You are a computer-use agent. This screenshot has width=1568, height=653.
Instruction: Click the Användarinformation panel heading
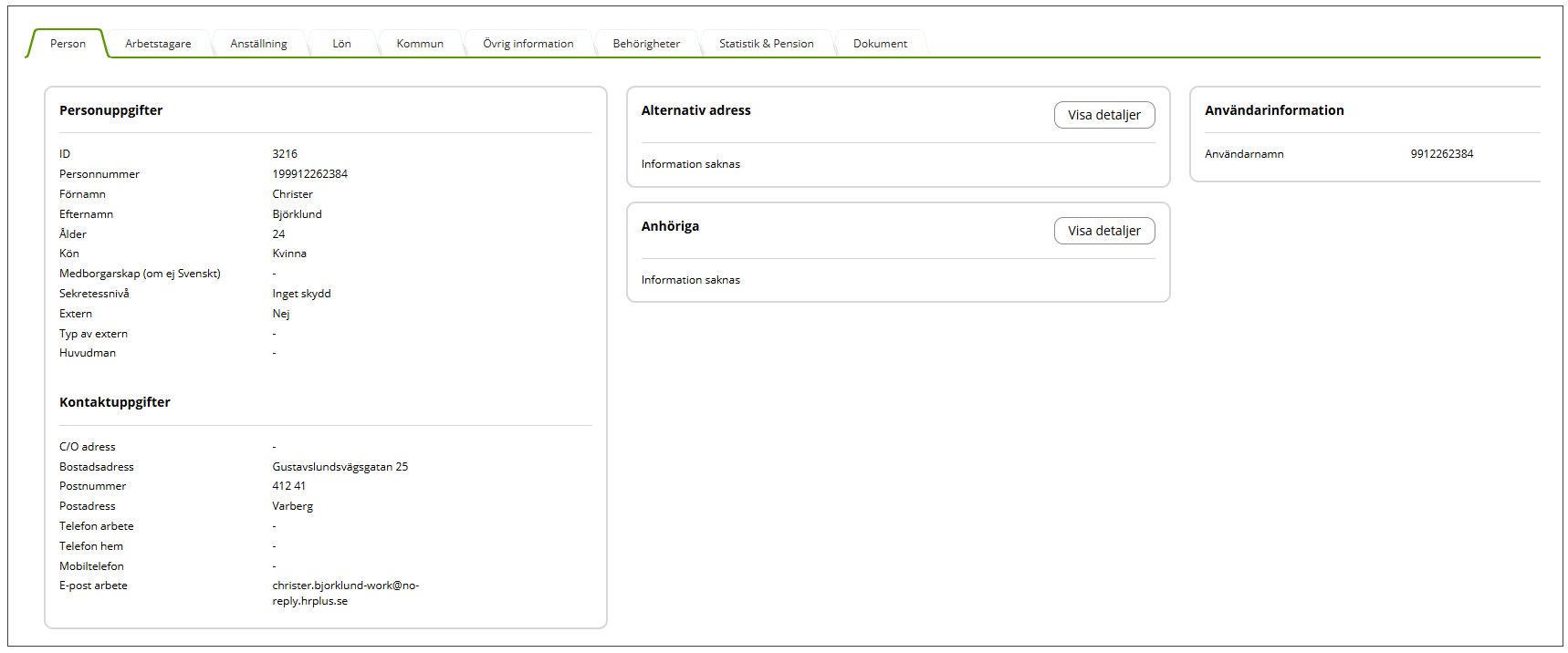1273,110
